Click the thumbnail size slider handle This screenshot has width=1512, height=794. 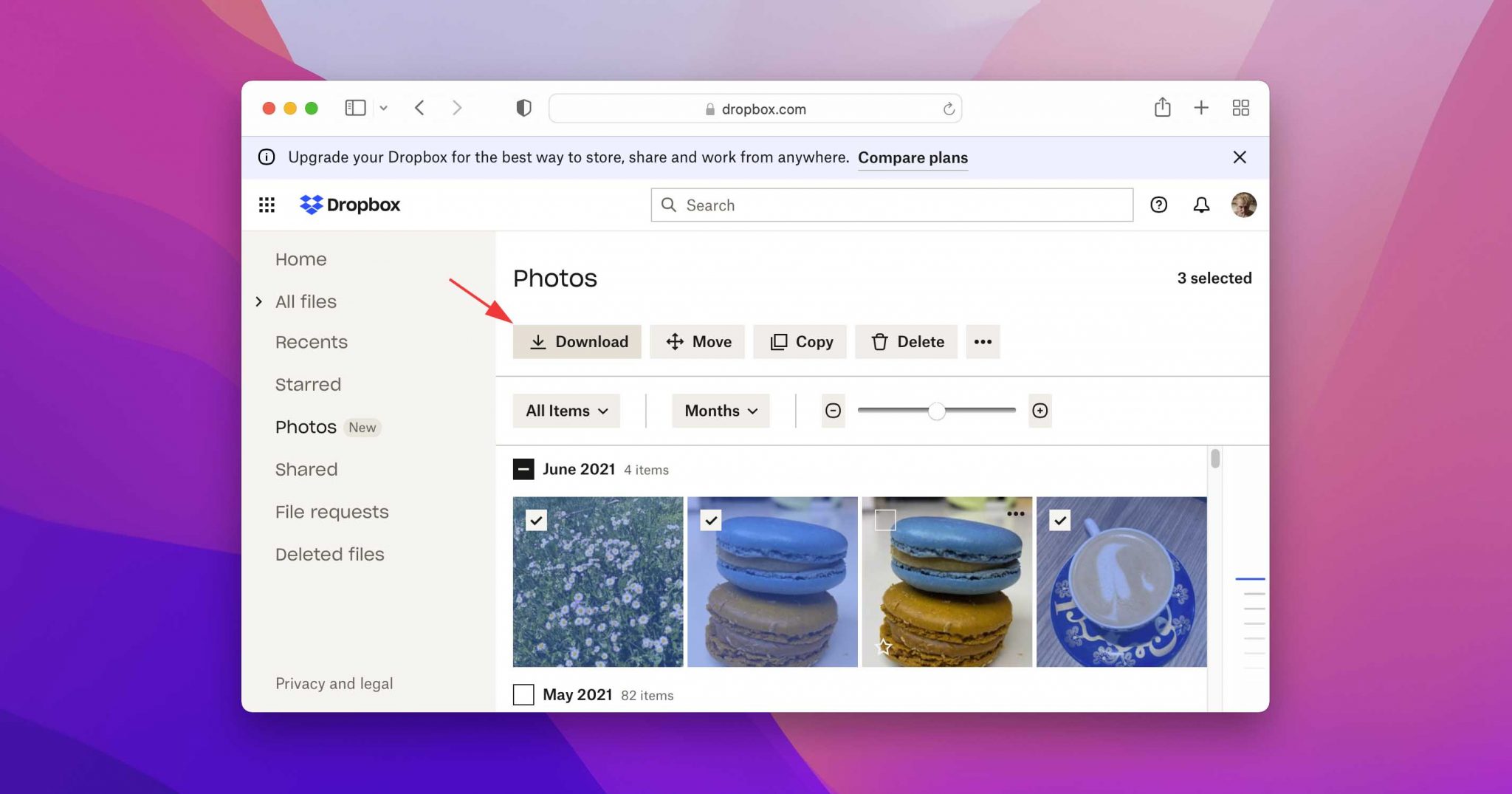pos(936,411)
